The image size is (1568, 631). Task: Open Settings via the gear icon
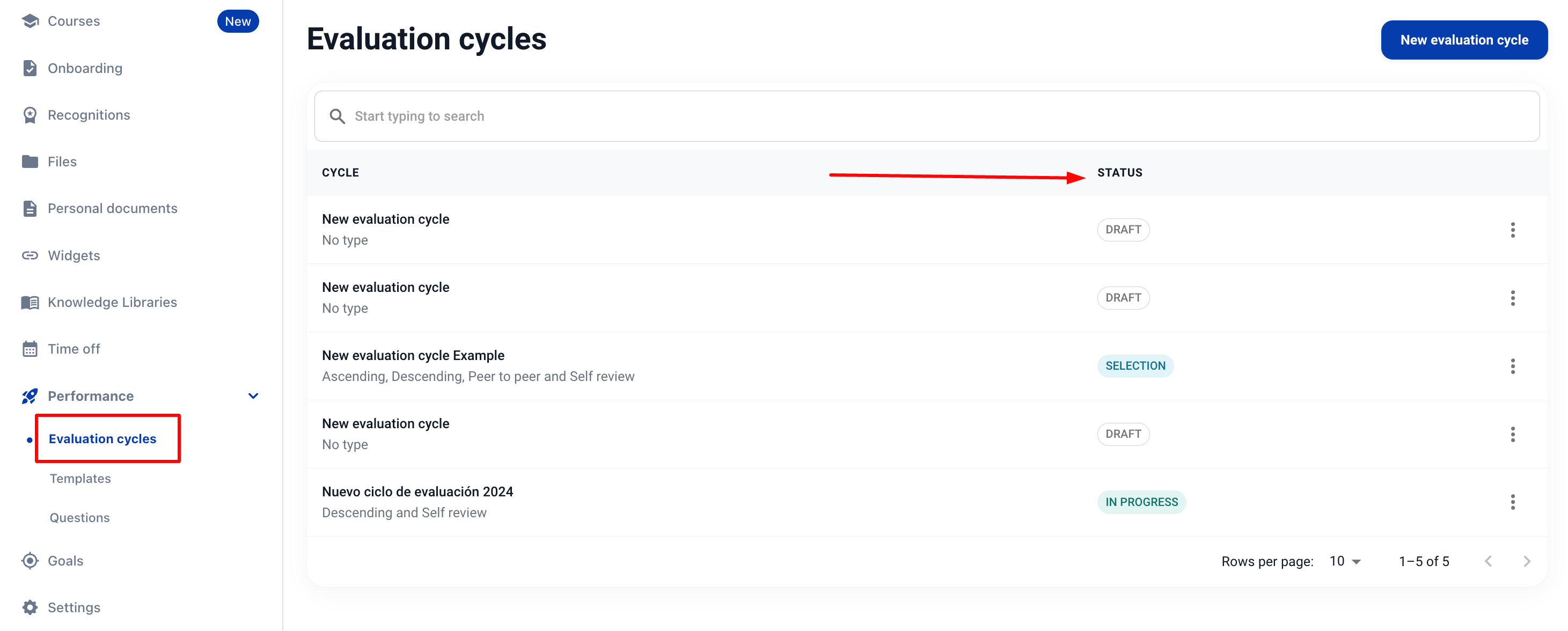30,607
